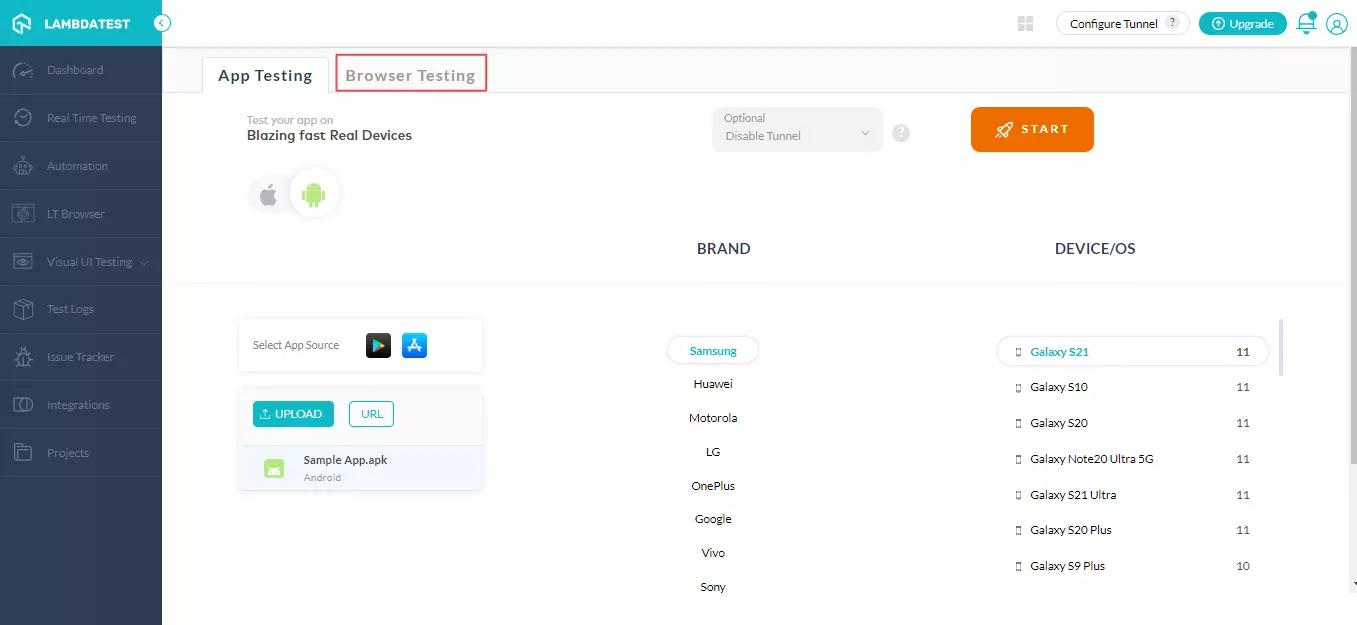Image resolution: width=1357 pixels, height=625 pixels.
Task: Open the user profile icon
Action: 1337,24
